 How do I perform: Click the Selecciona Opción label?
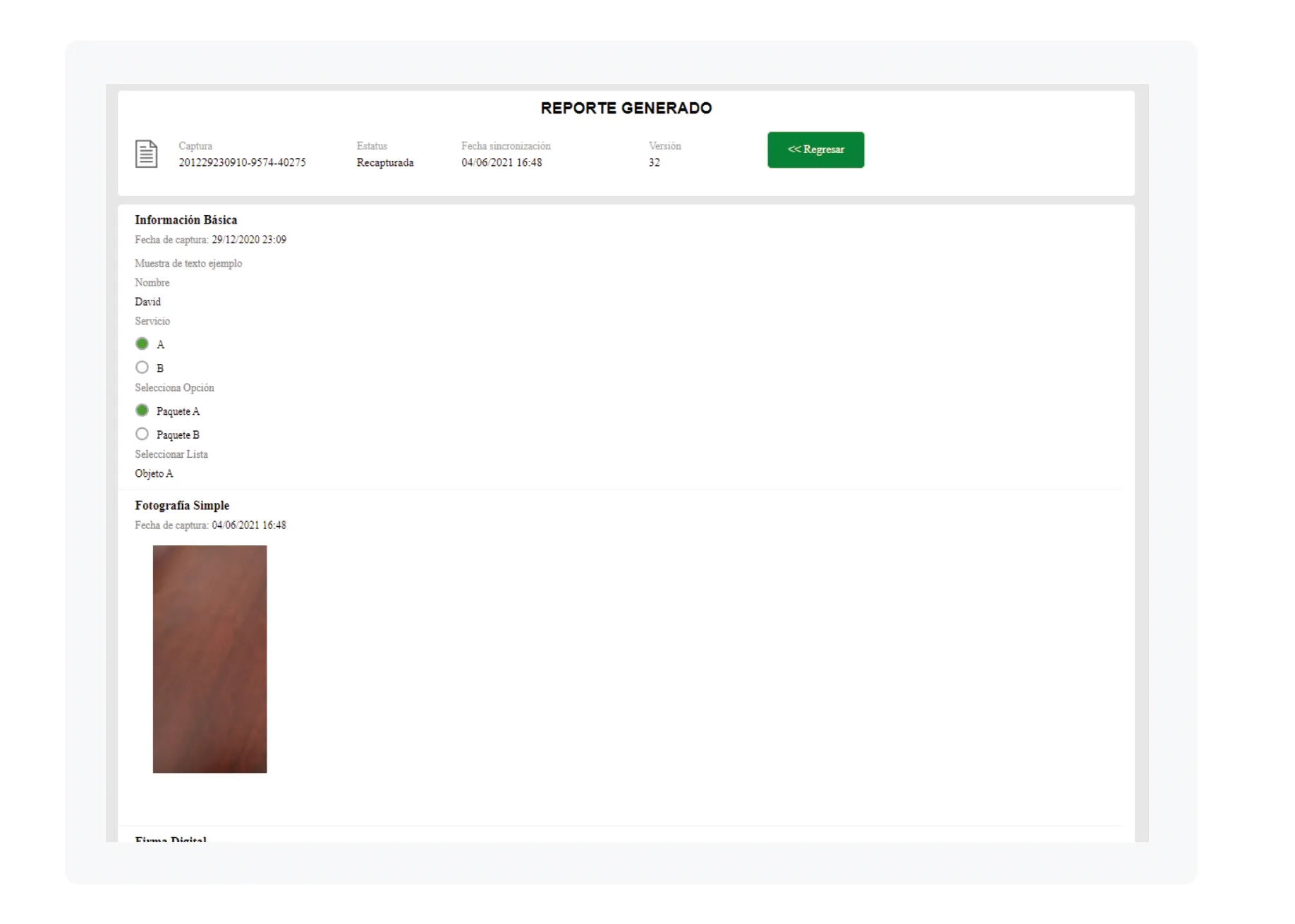tap(174, 388)
